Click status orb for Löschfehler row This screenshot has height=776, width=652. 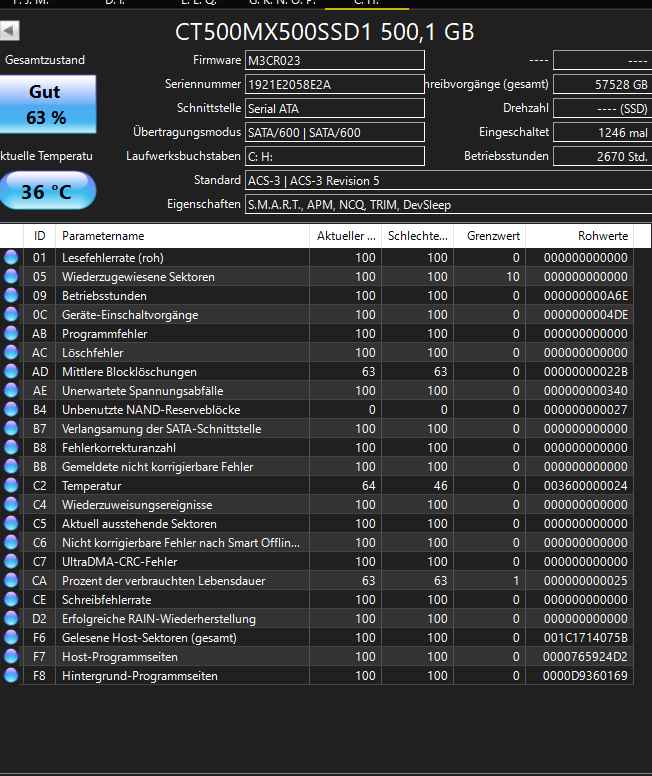pyautogui.click(x=11, y=352)
